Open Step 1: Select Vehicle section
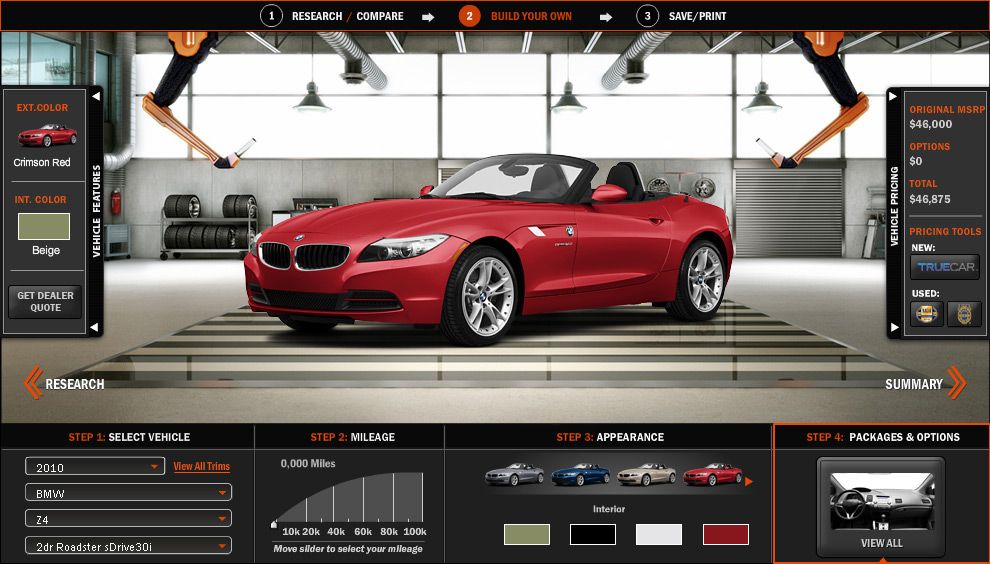 [x=129, y=437]
